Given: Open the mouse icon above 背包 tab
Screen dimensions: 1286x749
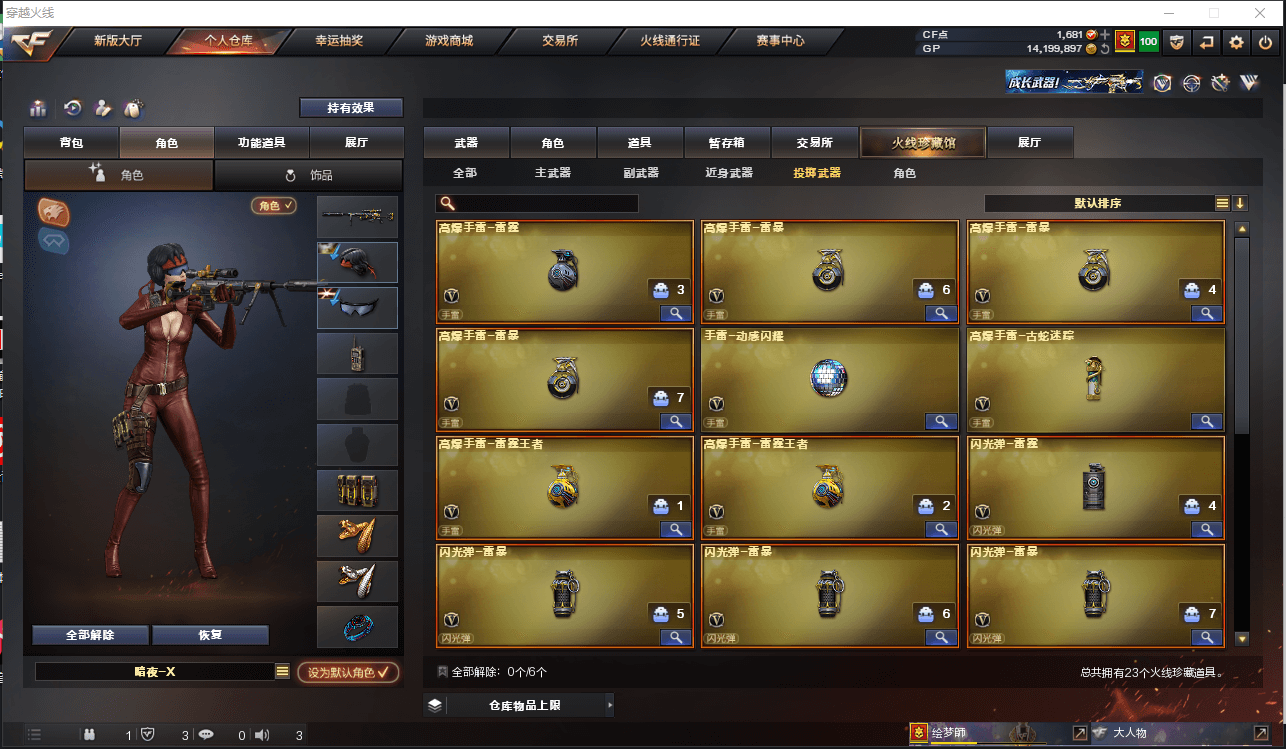Looking at the screenshot, I should (x=132, y=108).
